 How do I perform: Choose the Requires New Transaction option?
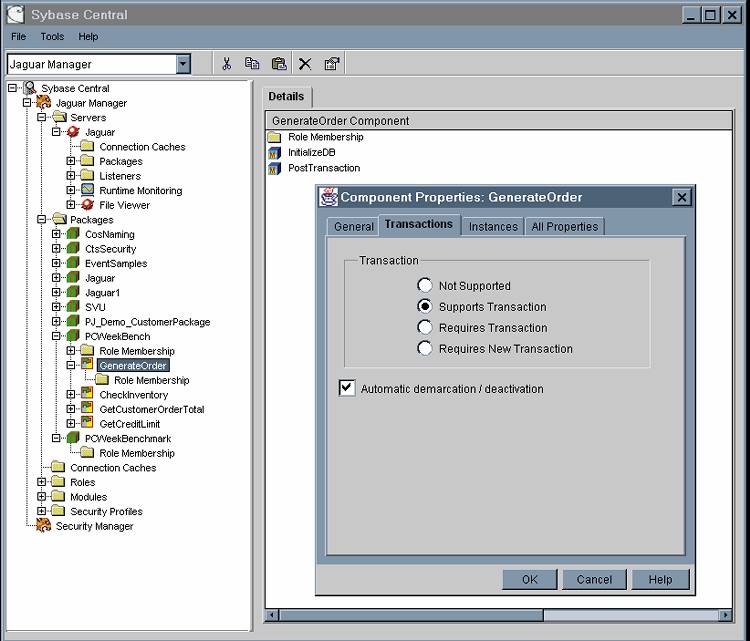(425, 348)
